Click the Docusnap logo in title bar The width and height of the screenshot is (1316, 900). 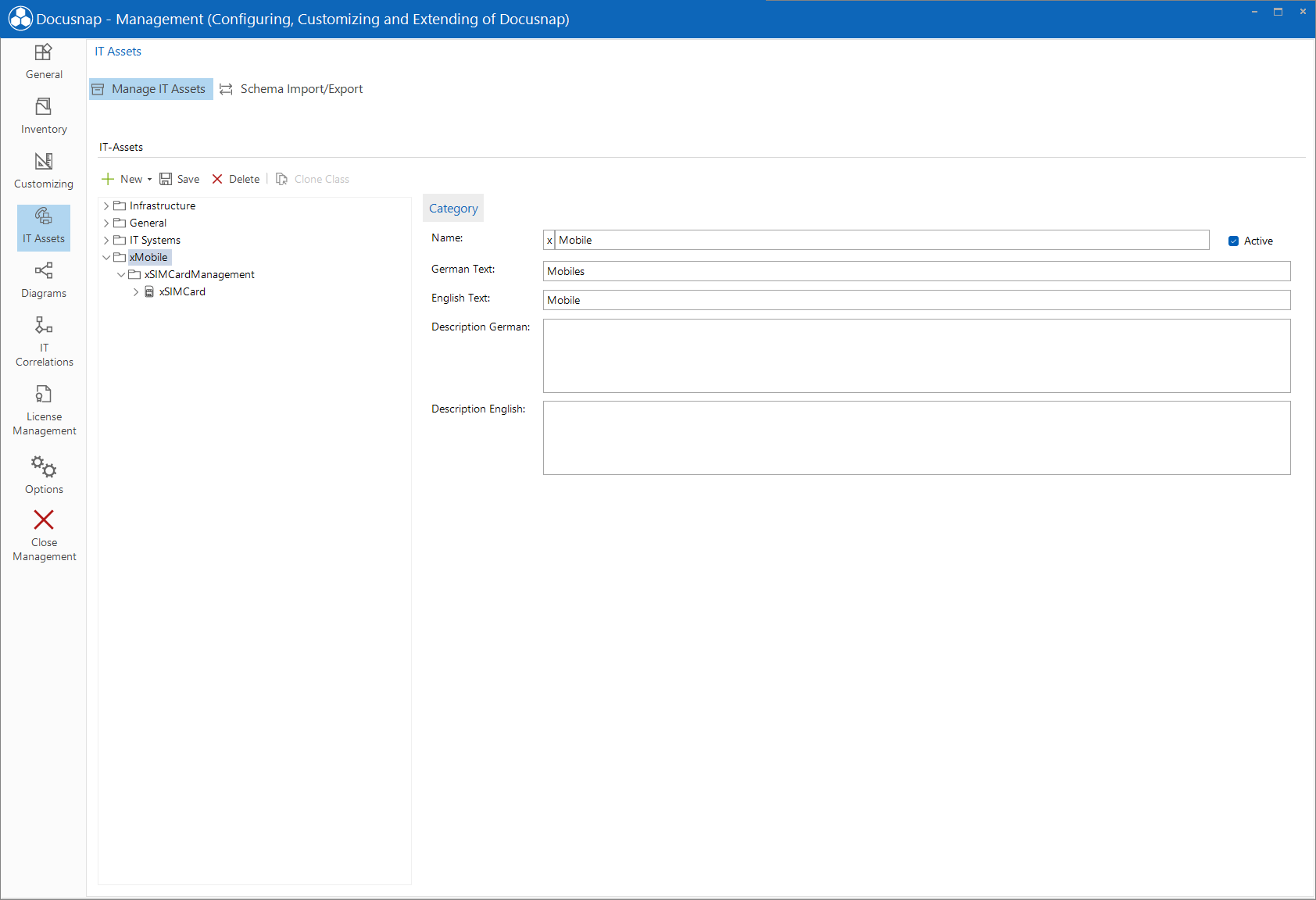tap(20, 19)
